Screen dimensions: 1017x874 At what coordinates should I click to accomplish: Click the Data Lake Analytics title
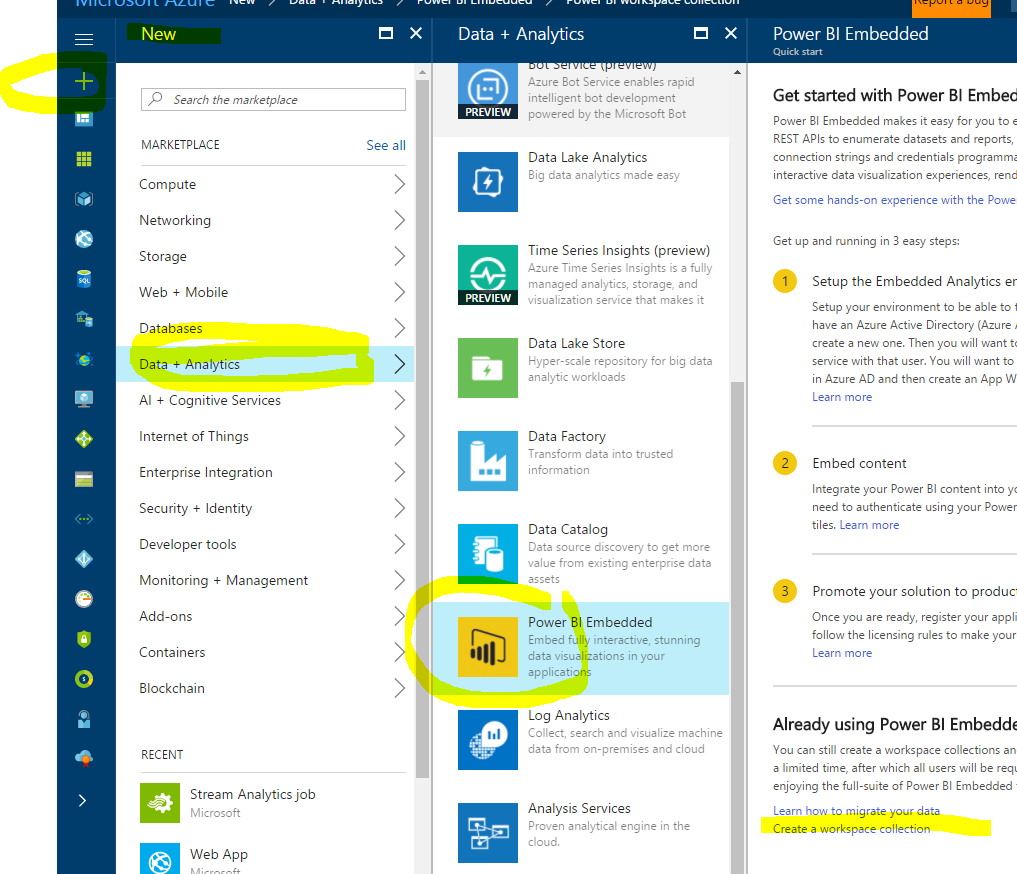point(588,158)
